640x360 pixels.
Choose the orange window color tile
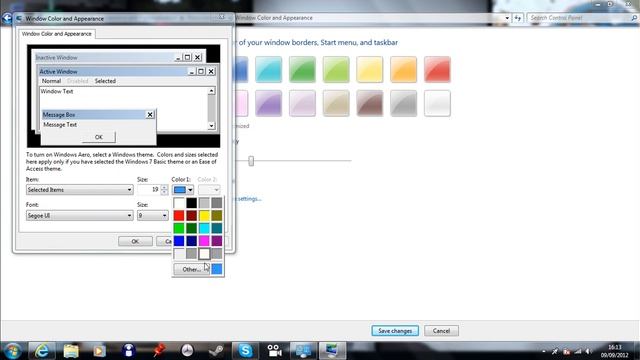coord(403,70)
